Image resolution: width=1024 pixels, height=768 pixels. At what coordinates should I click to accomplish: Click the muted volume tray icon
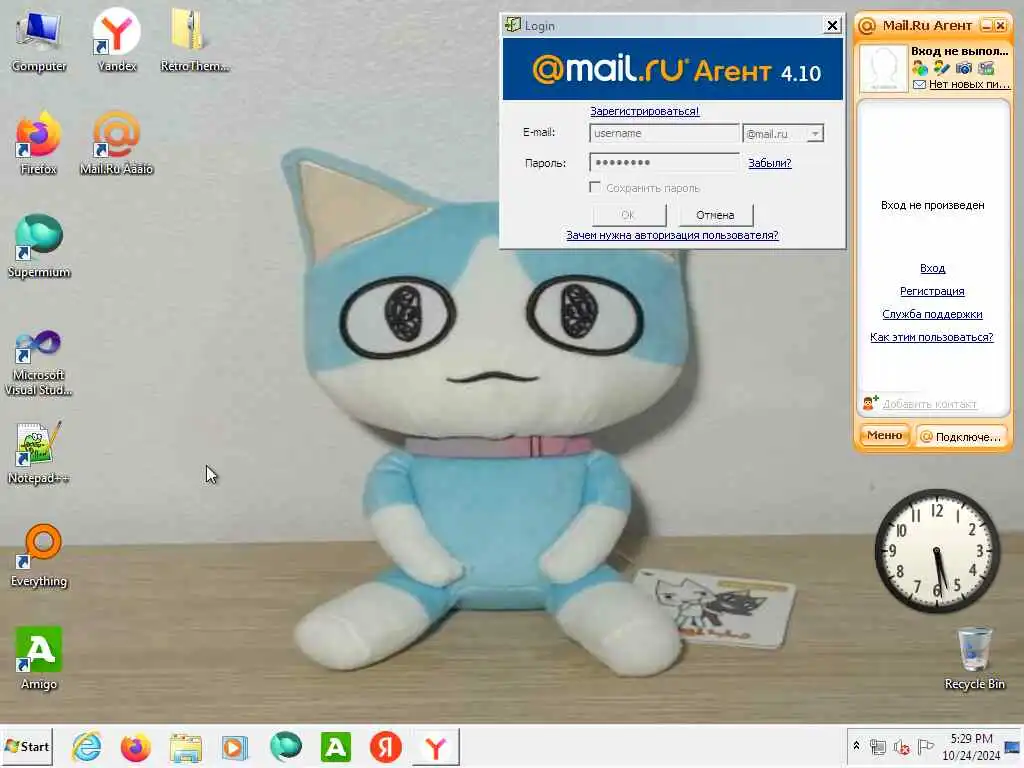[x=902, y=746]
